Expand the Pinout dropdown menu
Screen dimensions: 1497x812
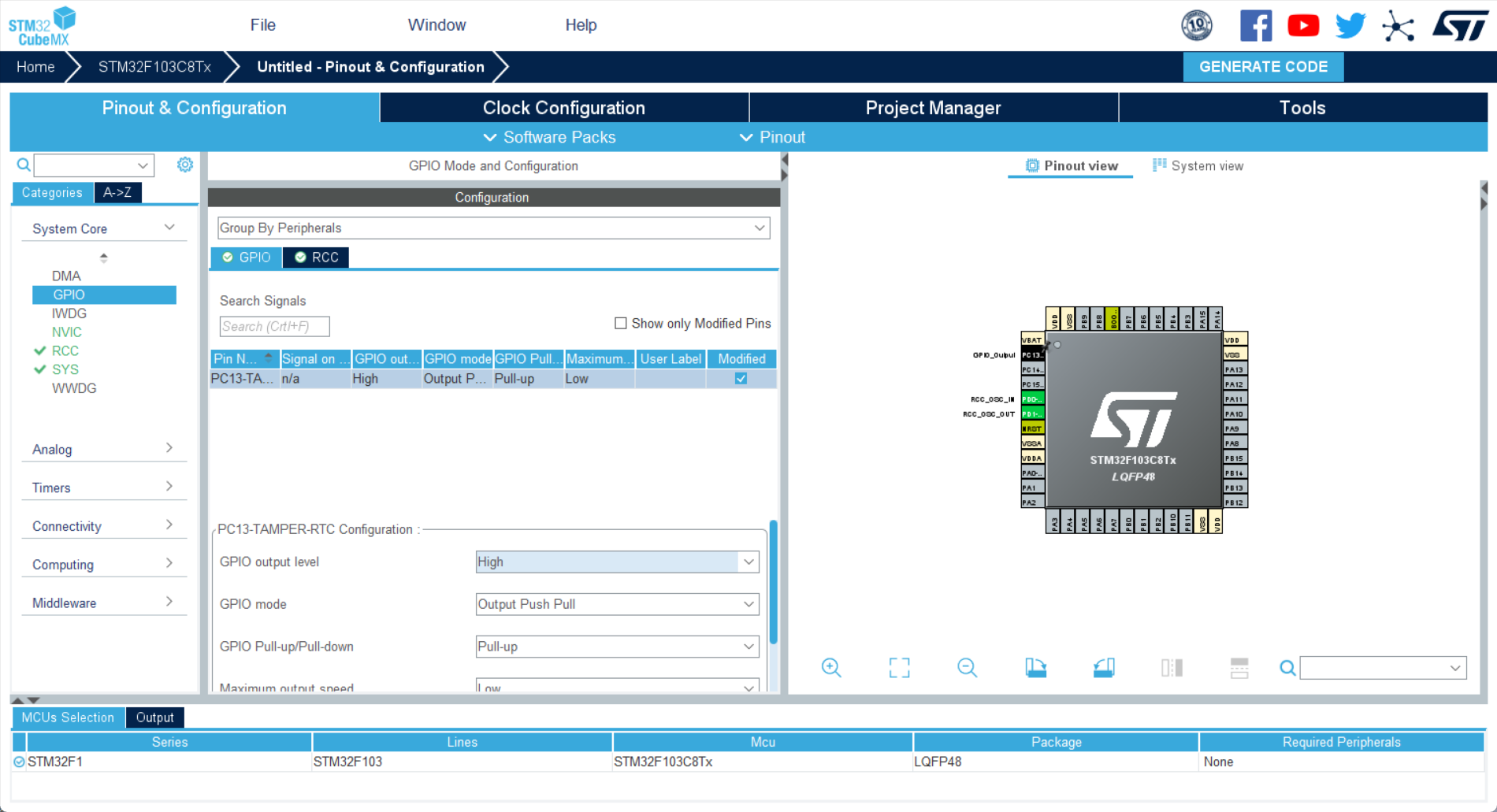click(x=772, y=137)
